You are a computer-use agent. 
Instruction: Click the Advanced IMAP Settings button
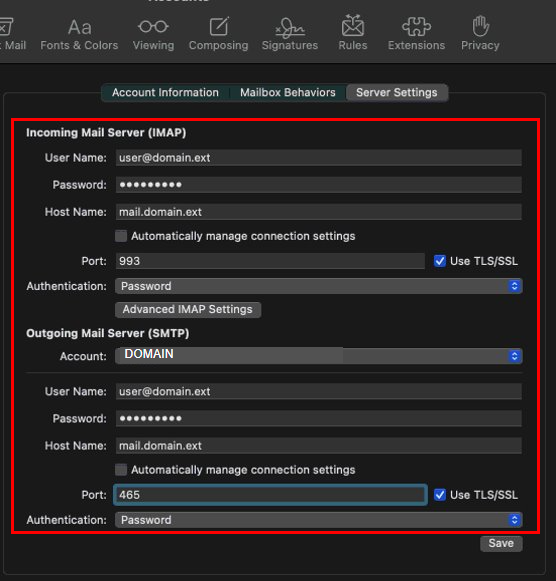[x=188, y=309]
